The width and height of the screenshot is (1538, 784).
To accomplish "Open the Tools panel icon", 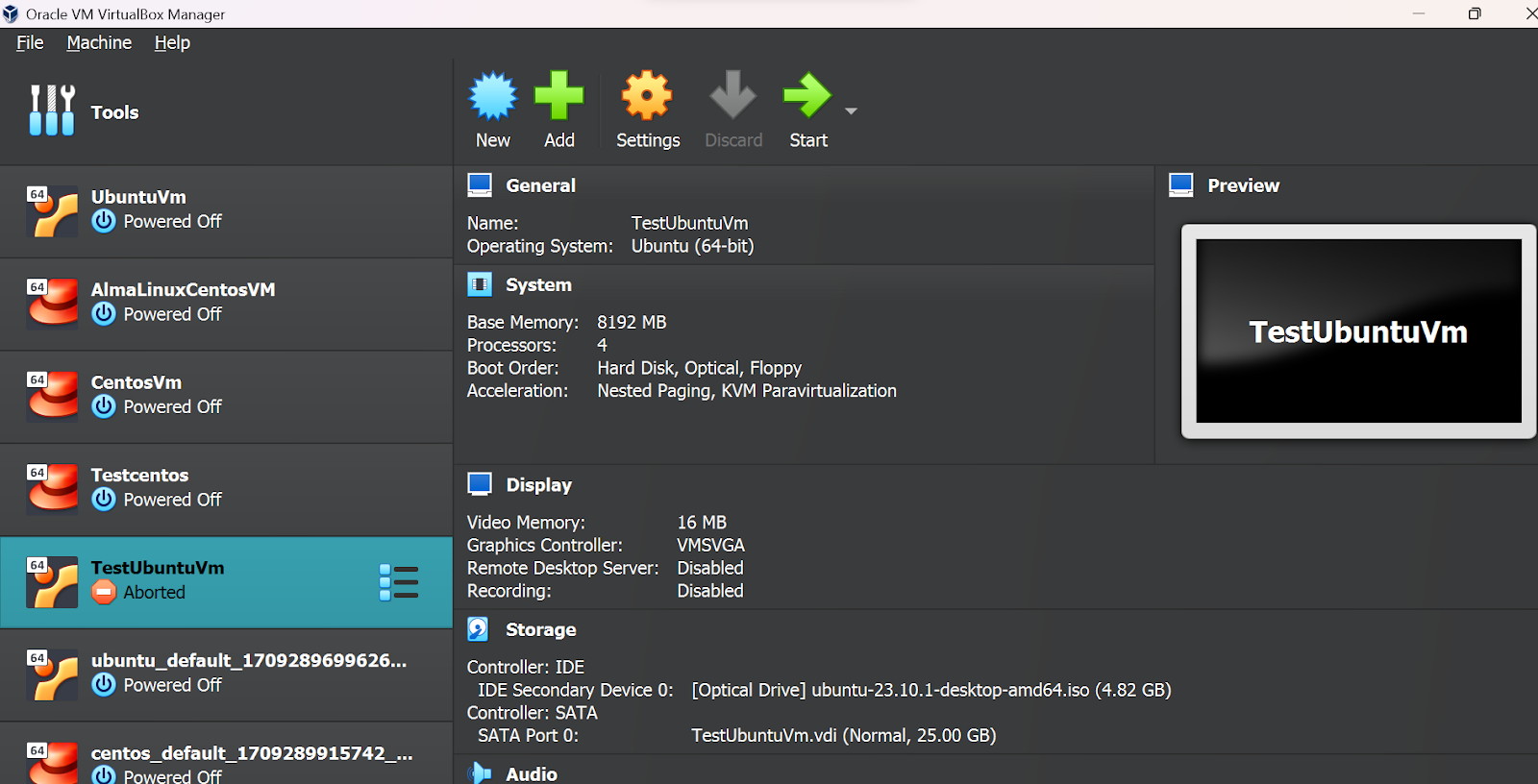I will tap(52, 110).
